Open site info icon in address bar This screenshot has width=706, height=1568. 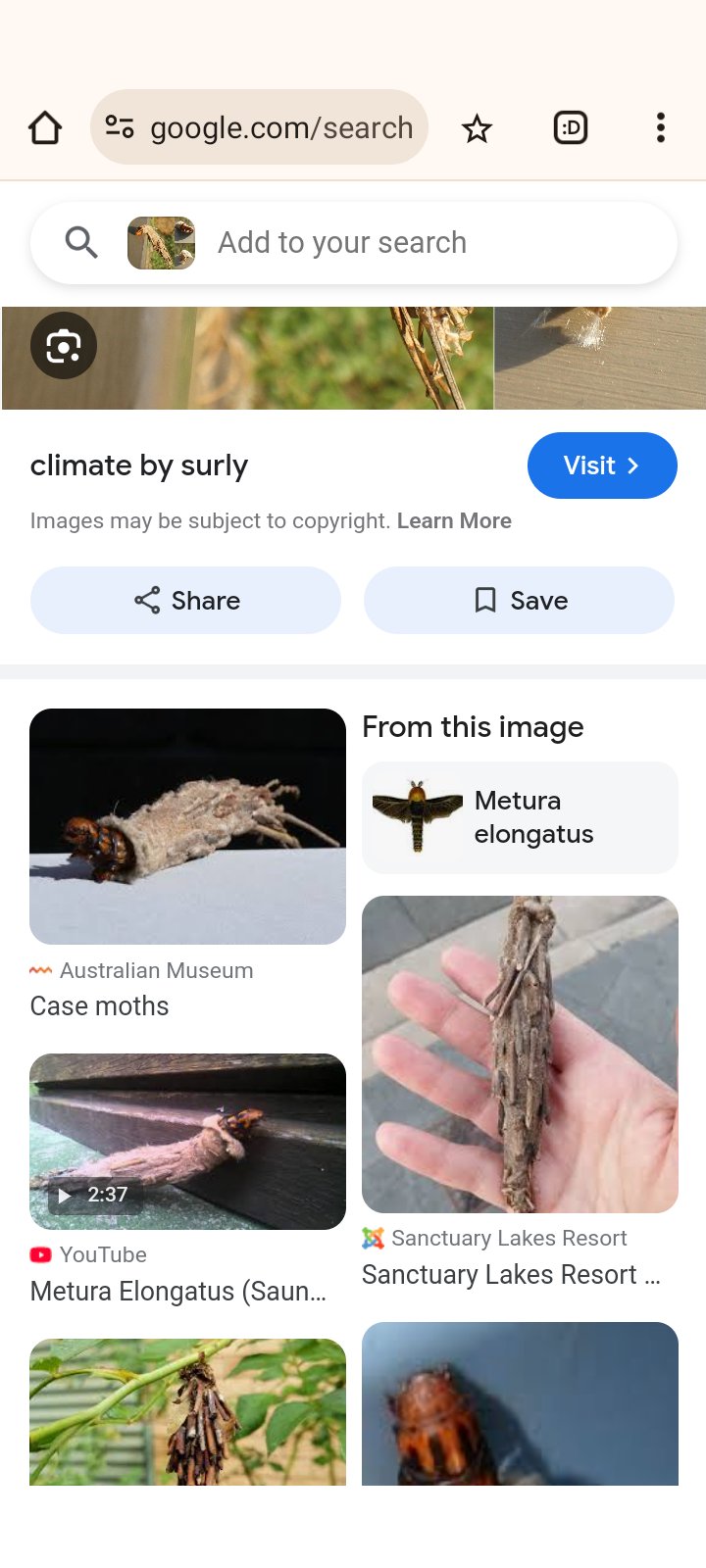(120, 127)
